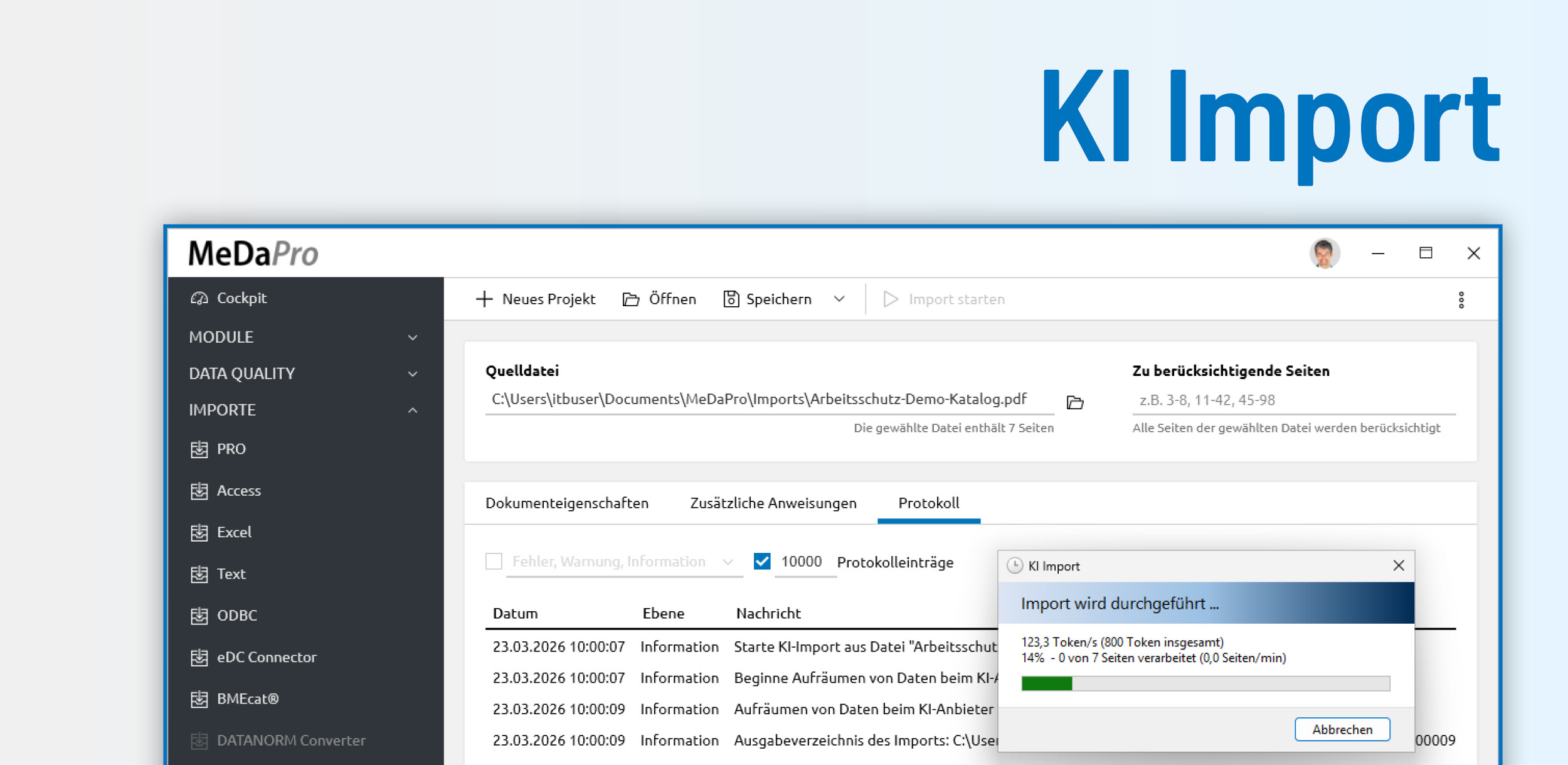The image size is (1568, 765).
Task: Select the log row "Beginne Aufräumen von Daten"
Action: click(741, 678)
